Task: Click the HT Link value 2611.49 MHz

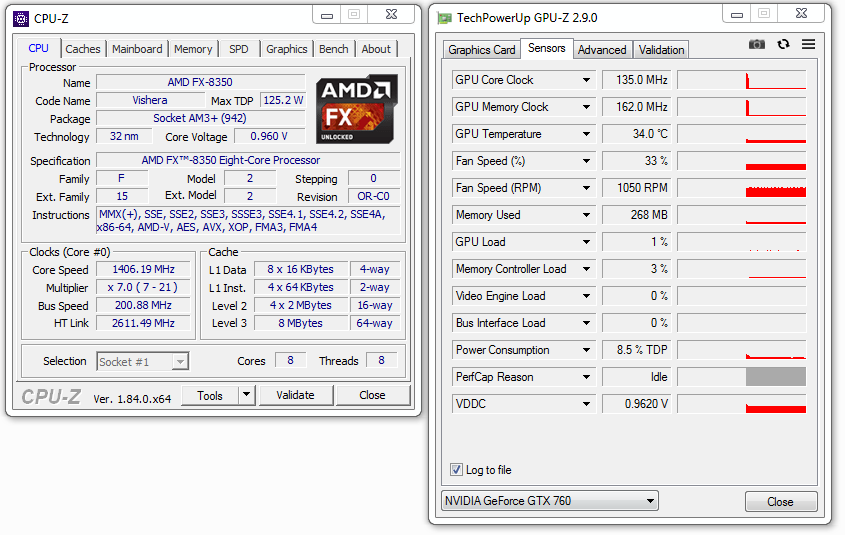Action: click(143, 323)
